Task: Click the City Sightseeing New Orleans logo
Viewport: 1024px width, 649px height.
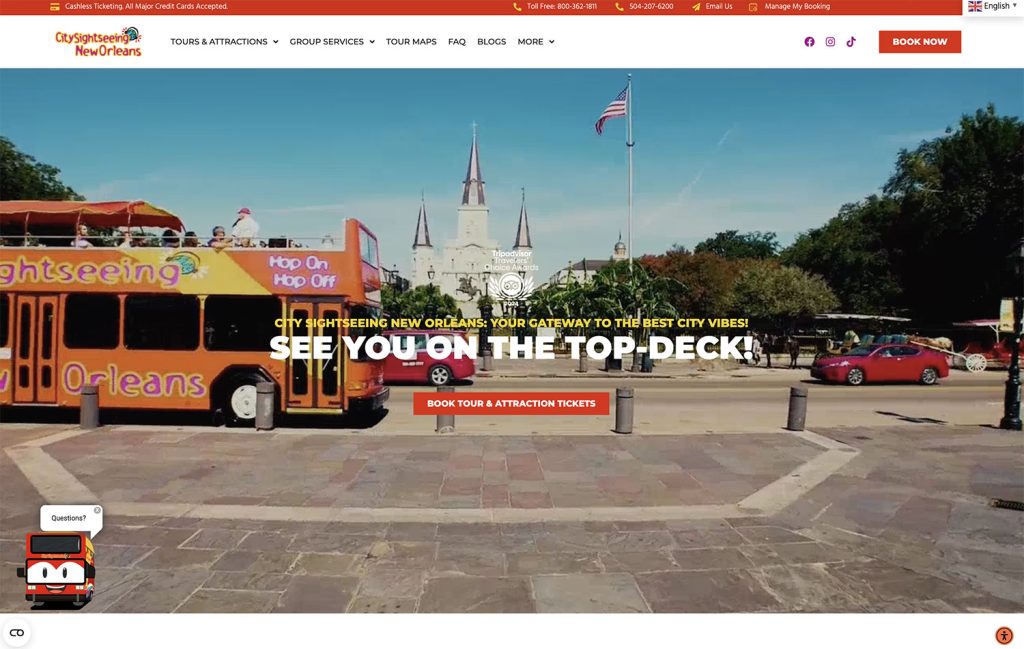Action: point(98,42)
